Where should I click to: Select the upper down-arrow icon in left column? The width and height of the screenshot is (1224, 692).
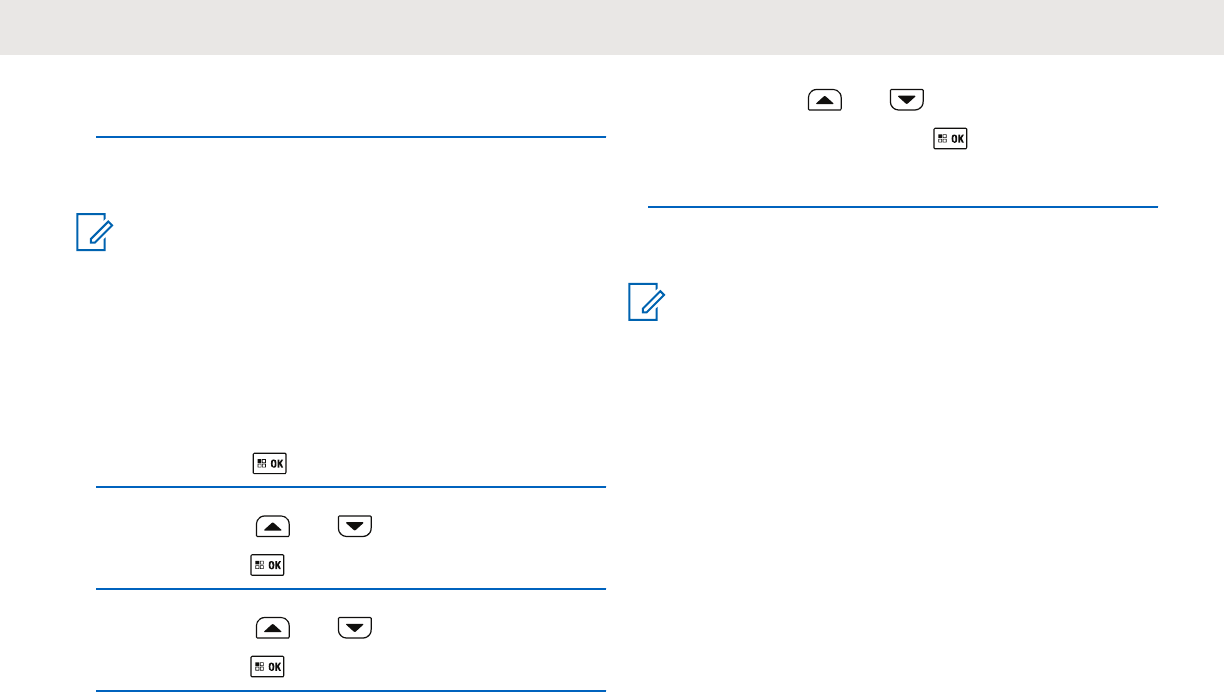(x=355, y=527)
